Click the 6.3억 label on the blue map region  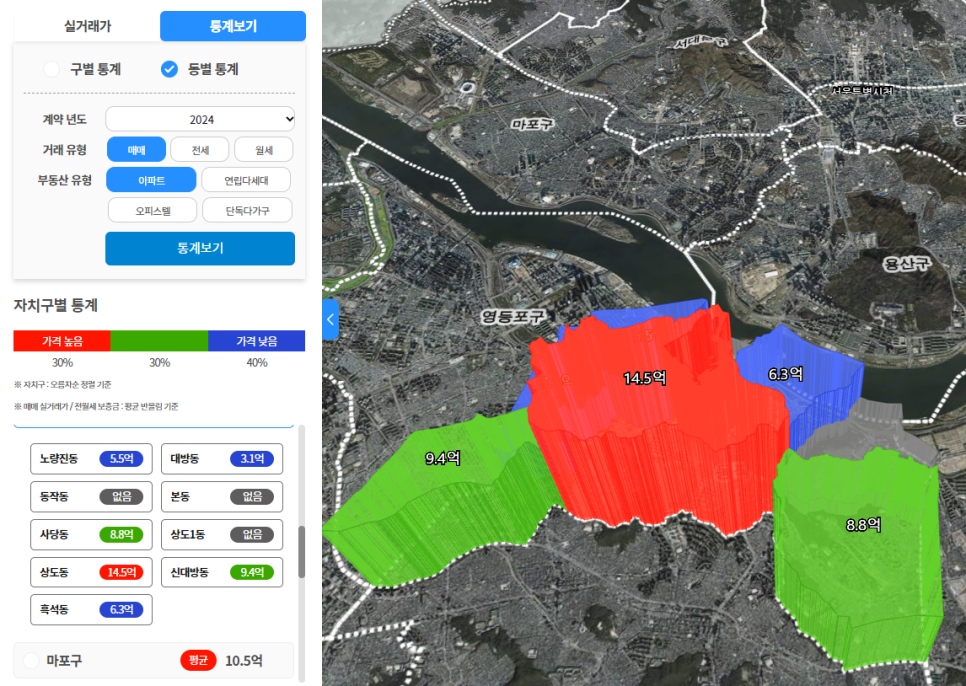[x=785, y=374]
